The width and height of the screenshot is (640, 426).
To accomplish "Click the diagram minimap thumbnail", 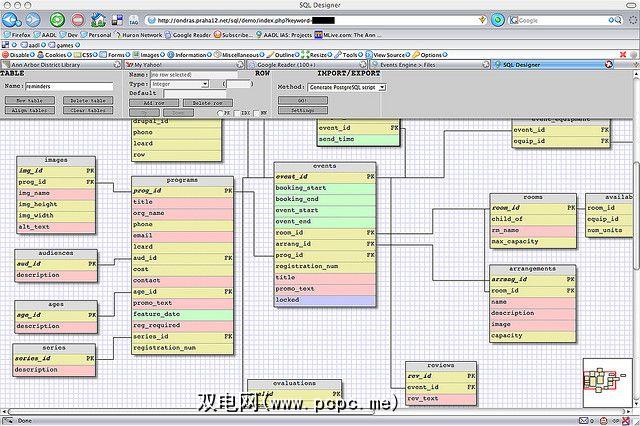I will tap(606, 385).
